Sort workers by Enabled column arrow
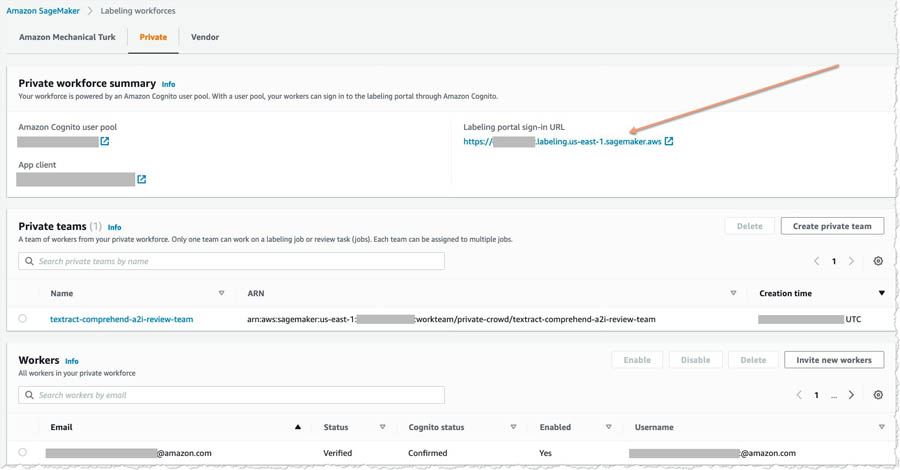Viewport: 900px width, 470px height. pyautogui.click(x=608, y=427)
